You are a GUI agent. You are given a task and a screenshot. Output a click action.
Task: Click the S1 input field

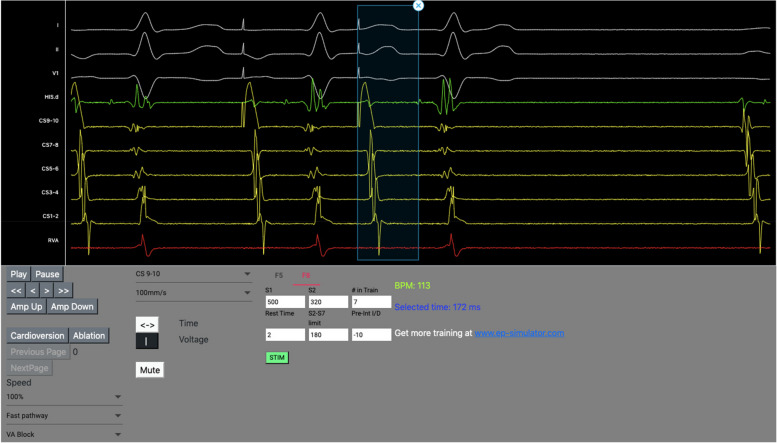[285, 302]
